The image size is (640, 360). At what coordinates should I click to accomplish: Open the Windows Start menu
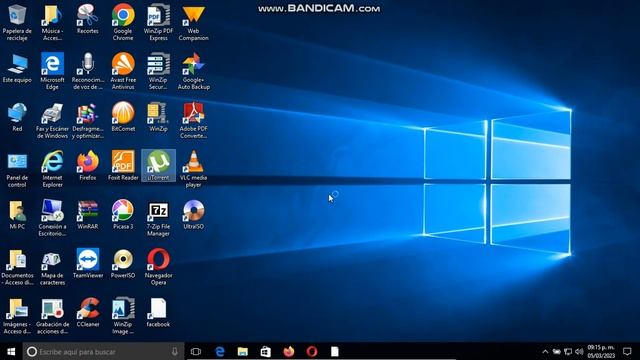[11, 351]
